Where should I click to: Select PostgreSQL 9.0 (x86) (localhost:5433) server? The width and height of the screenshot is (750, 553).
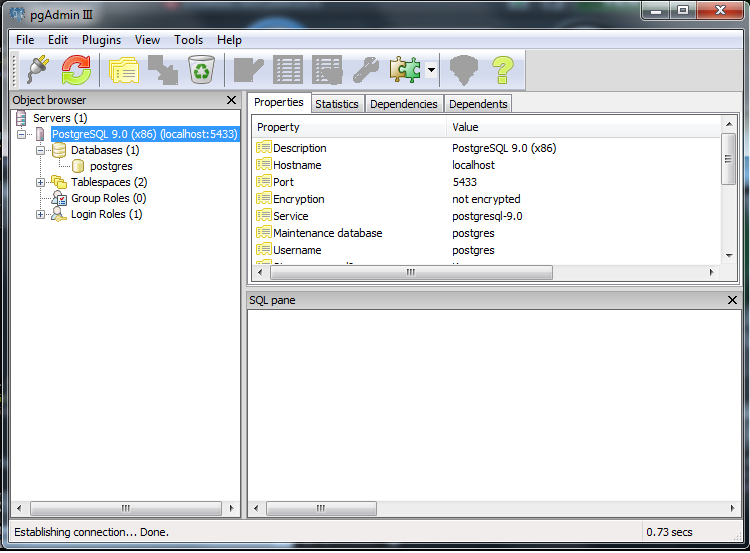click(x=144, y=134)
